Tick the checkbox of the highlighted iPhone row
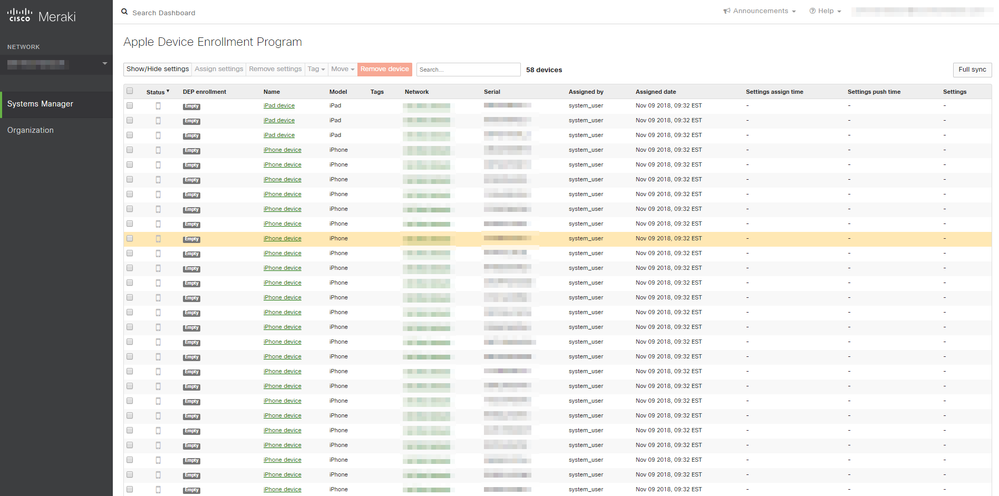 click(x=130, y=239)
